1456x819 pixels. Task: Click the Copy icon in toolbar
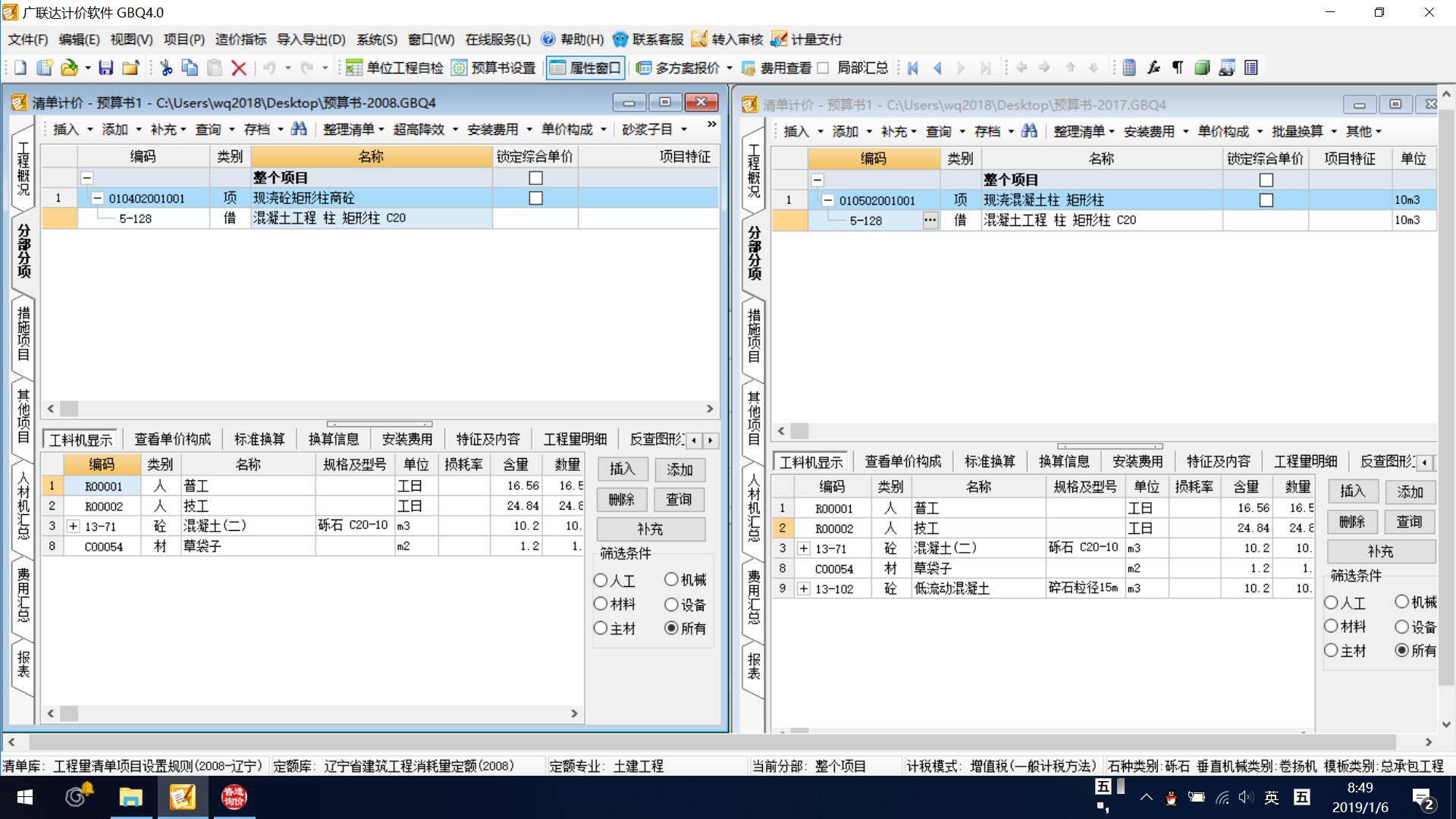click(190, 68)
